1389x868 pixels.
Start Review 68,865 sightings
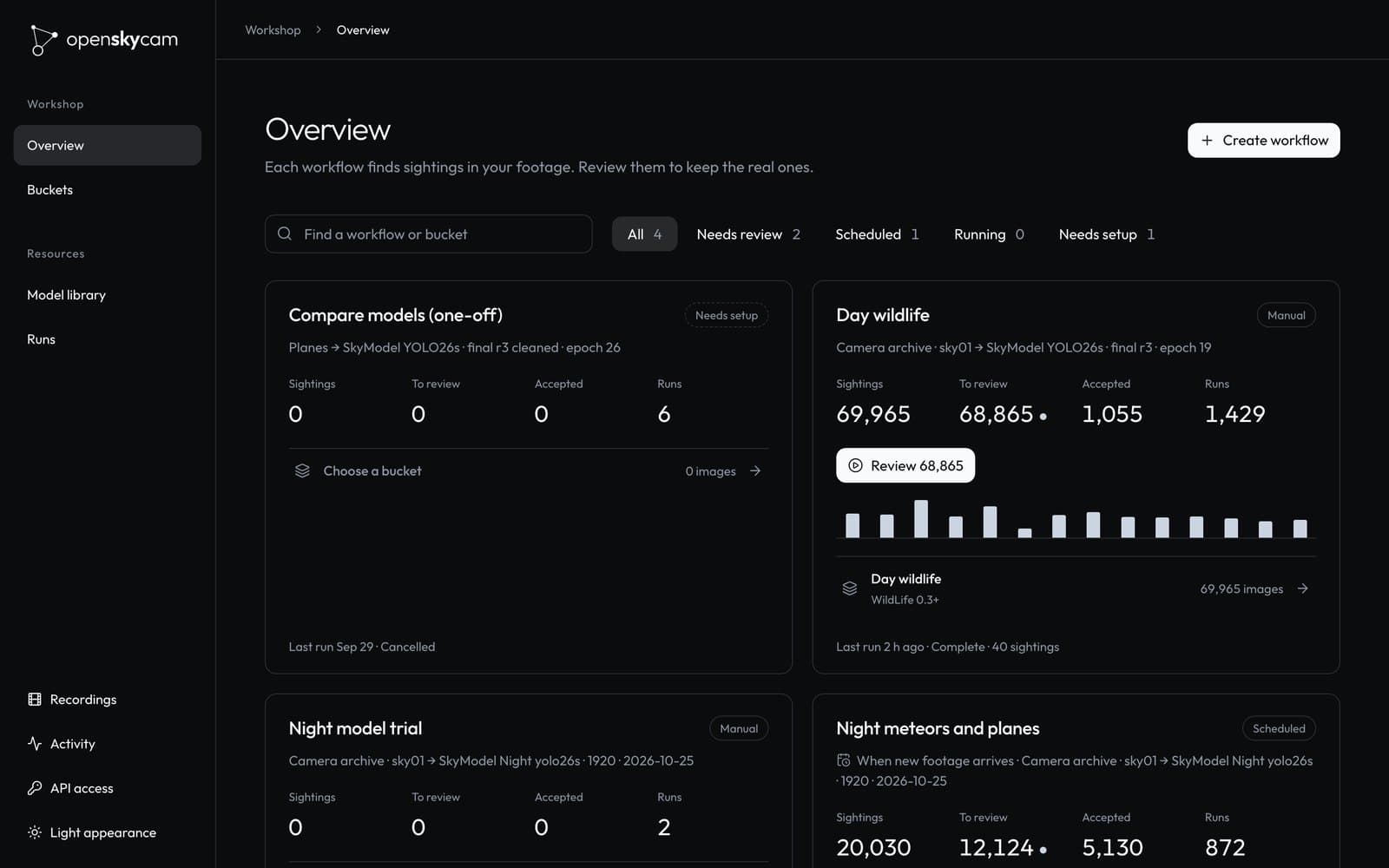(x=905, y=465)
